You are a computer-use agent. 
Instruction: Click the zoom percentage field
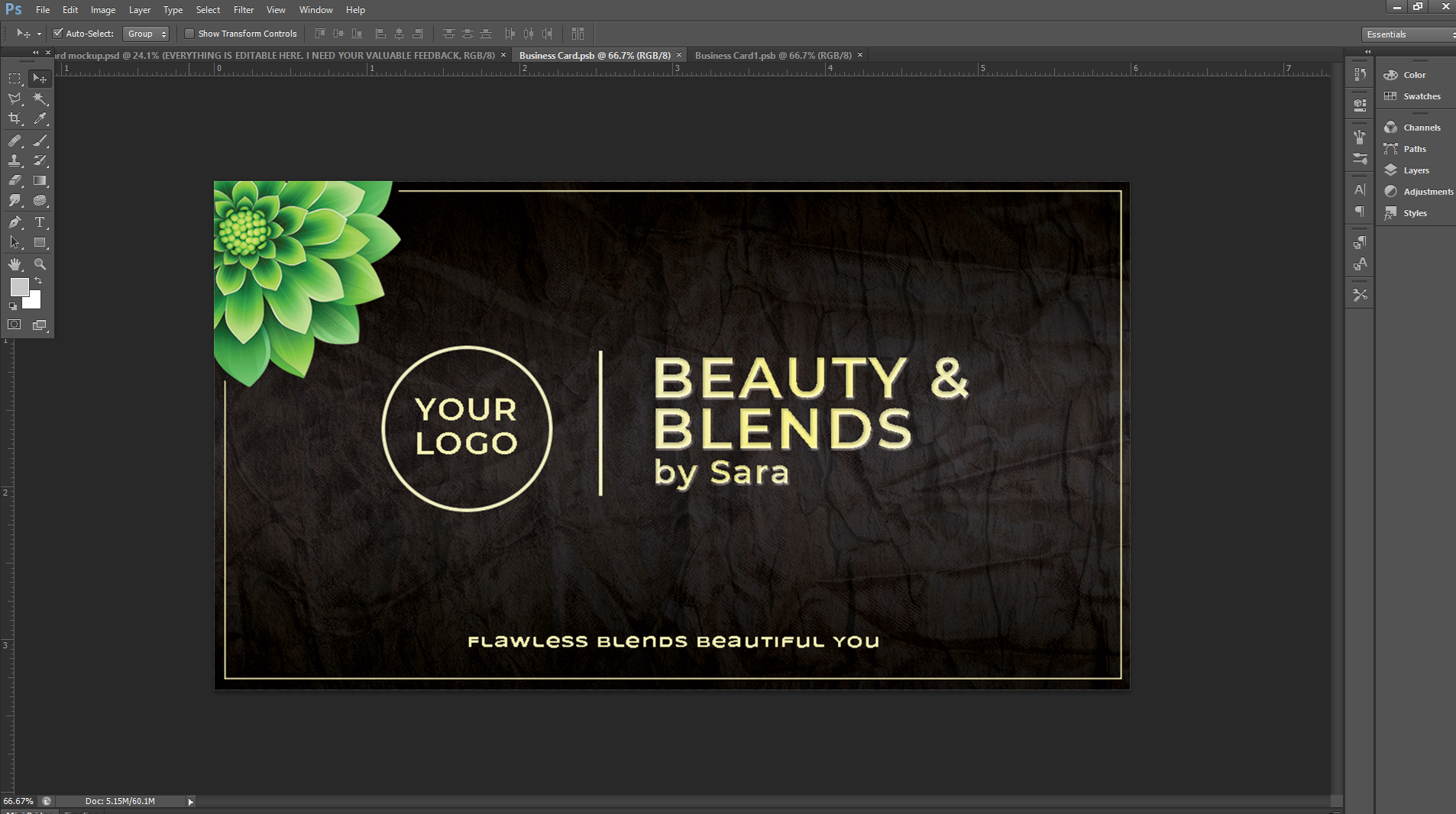coord(18,801)
